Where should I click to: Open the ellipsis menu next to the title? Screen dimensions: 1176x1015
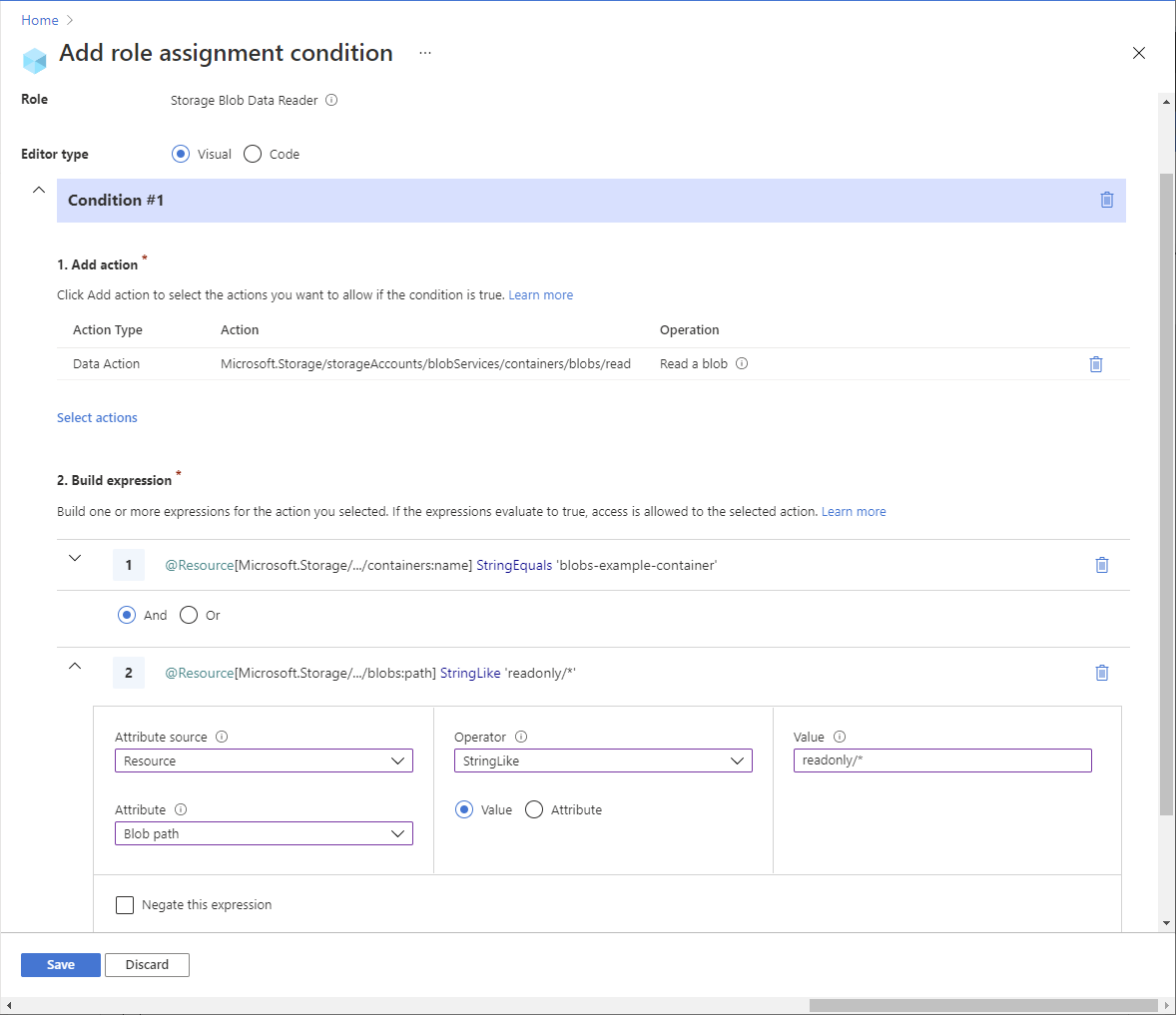click(424, 53)
